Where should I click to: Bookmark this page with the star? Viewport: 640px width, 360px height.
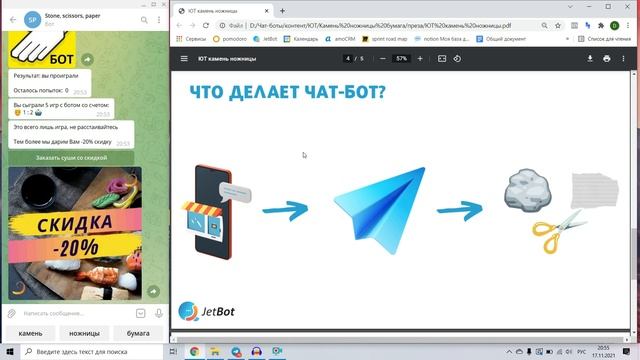(x=558, y=25)
